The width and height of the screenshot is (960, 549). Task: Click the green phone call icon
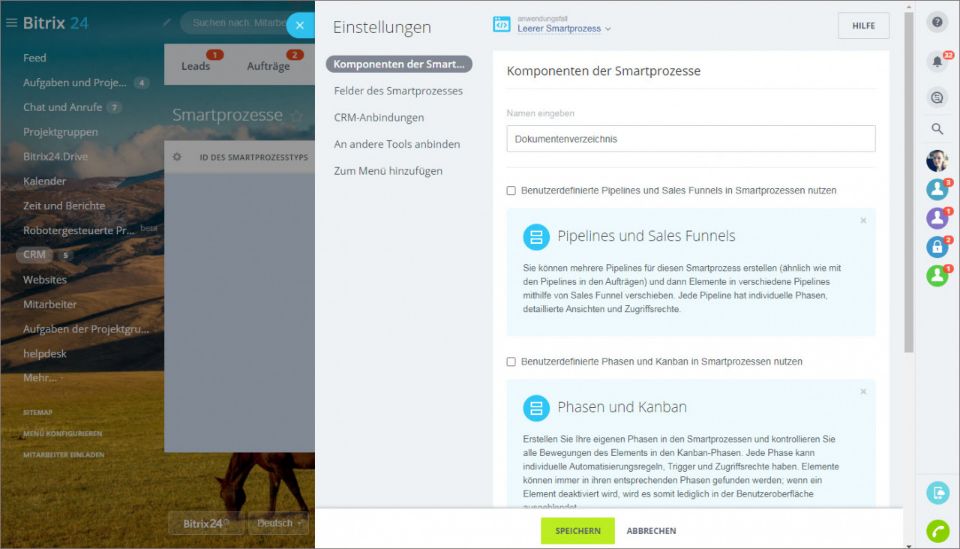[937, 531]
